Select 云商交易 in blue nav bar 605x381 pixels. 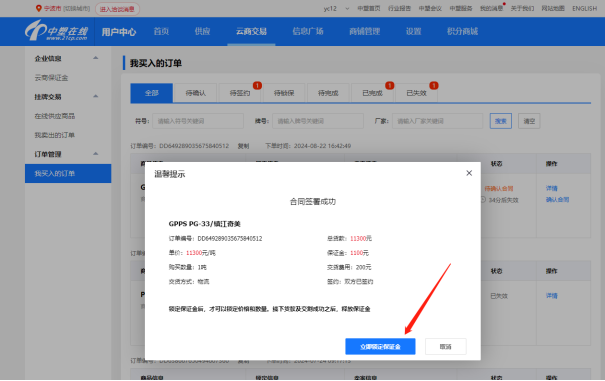click(251, 31)
